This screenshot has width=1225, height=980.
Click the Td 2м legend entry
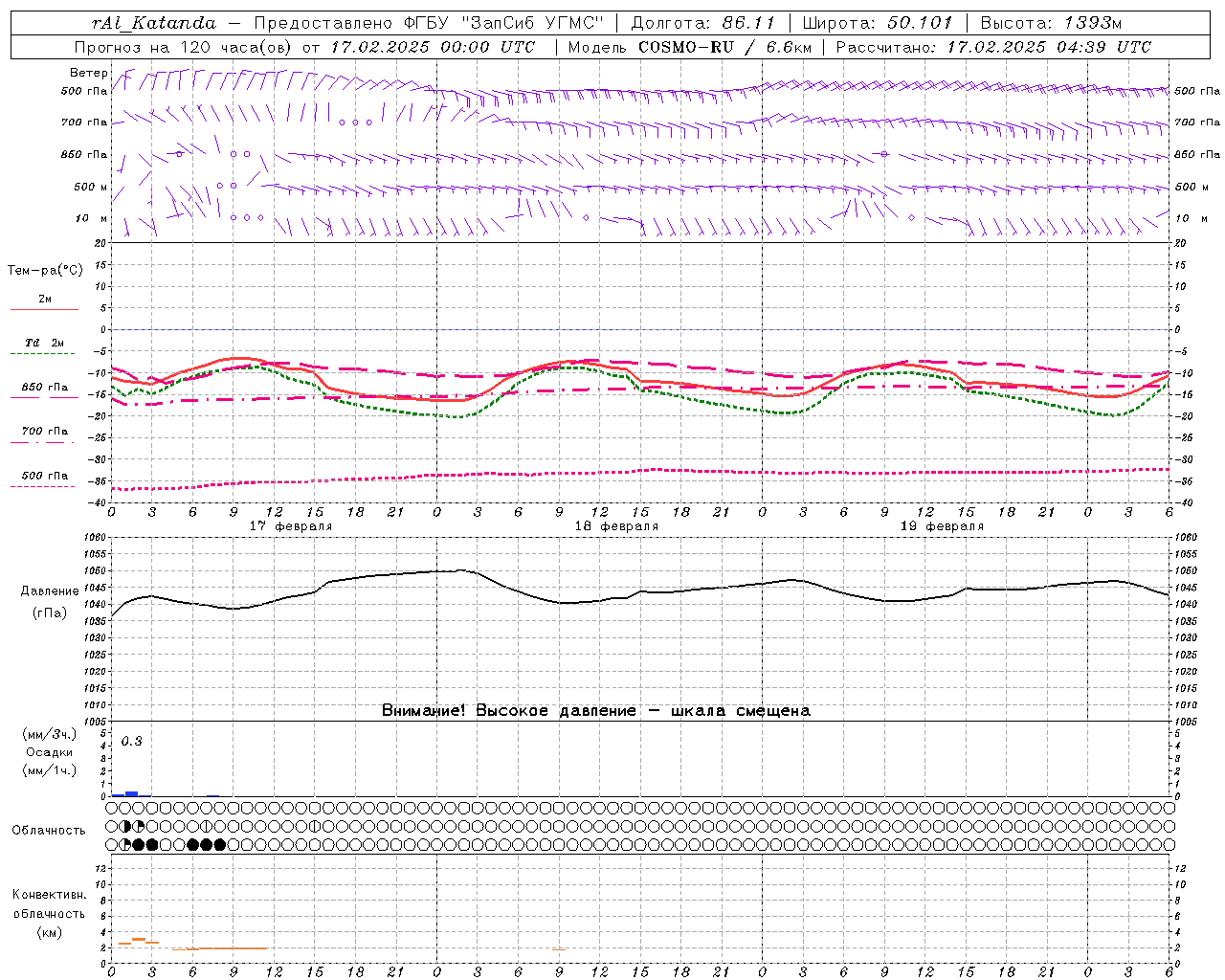pyautogui.click(x=45, y=343)
